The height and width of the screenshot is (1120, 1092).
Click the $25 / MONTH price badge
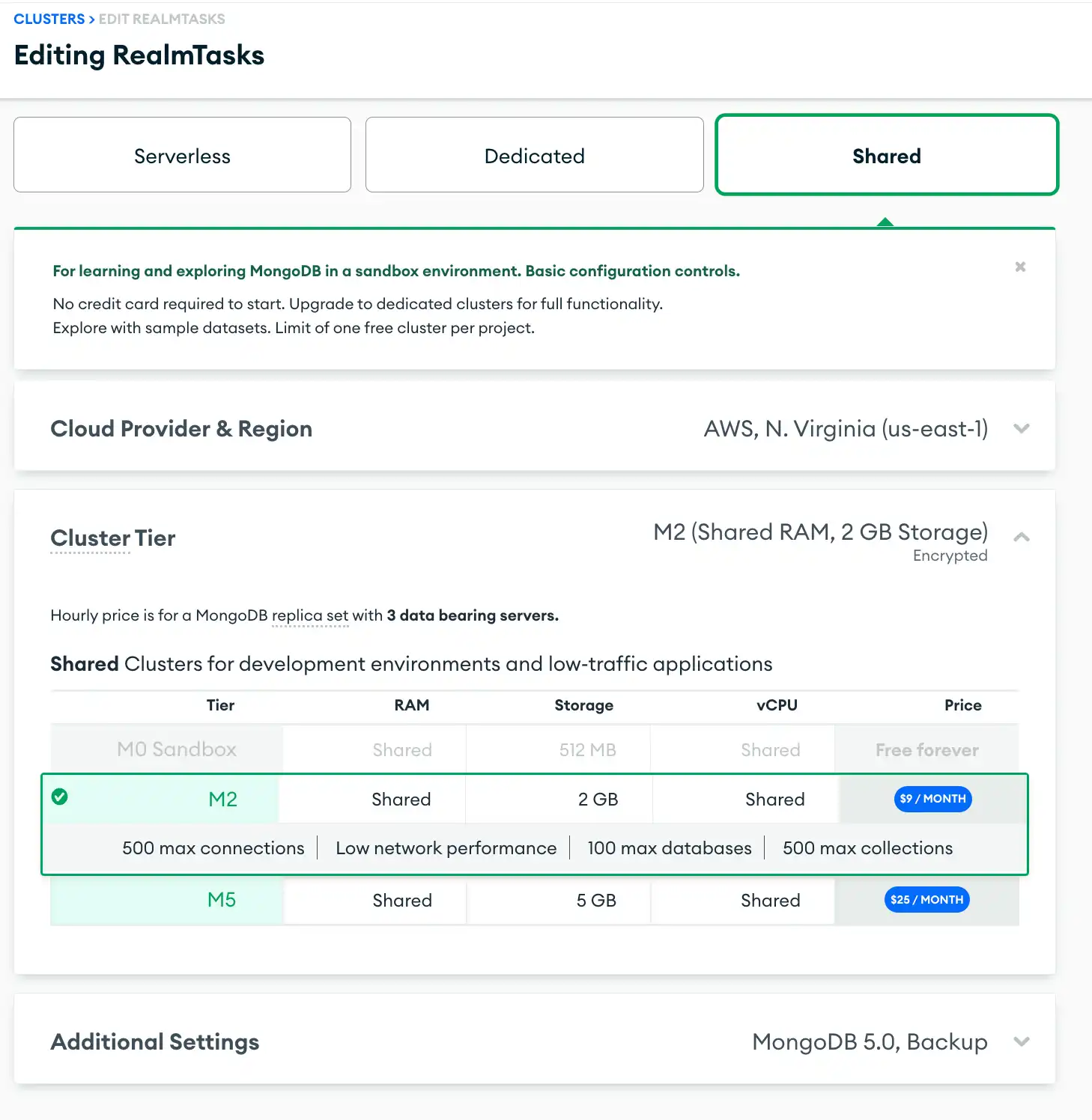[x=926, y=899]
